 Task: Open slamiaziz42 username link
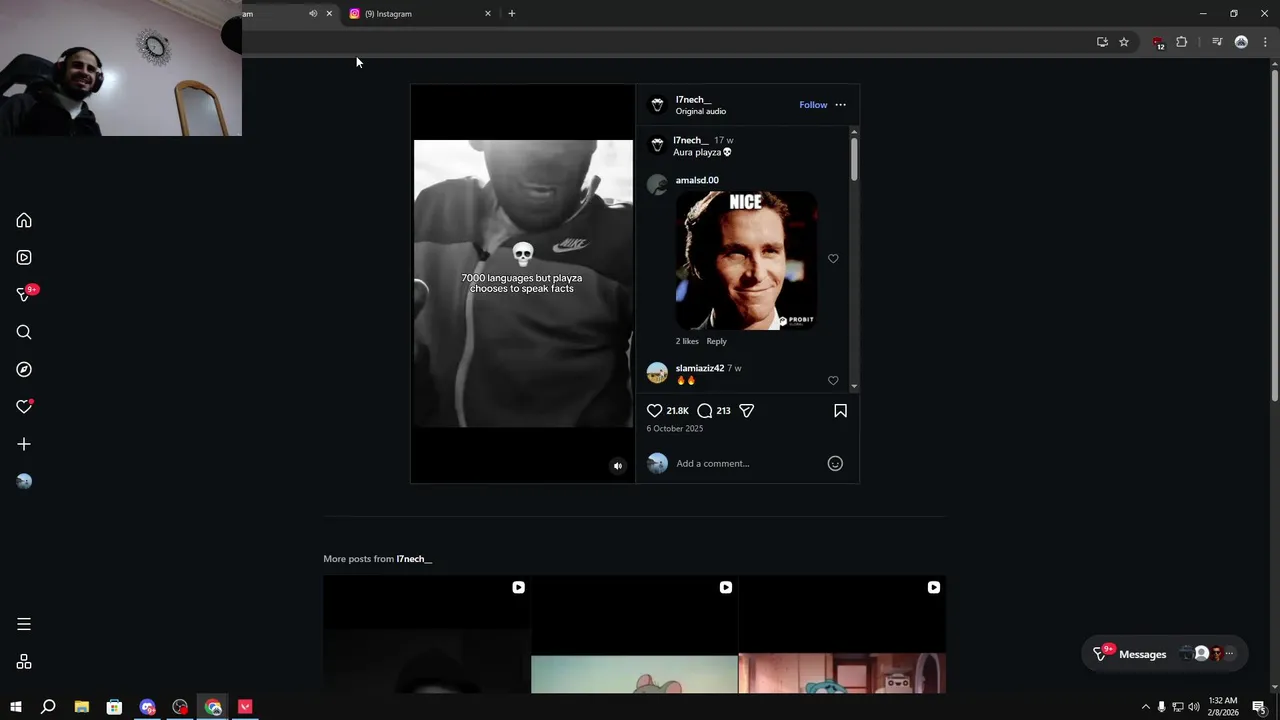tap(700, 369)
